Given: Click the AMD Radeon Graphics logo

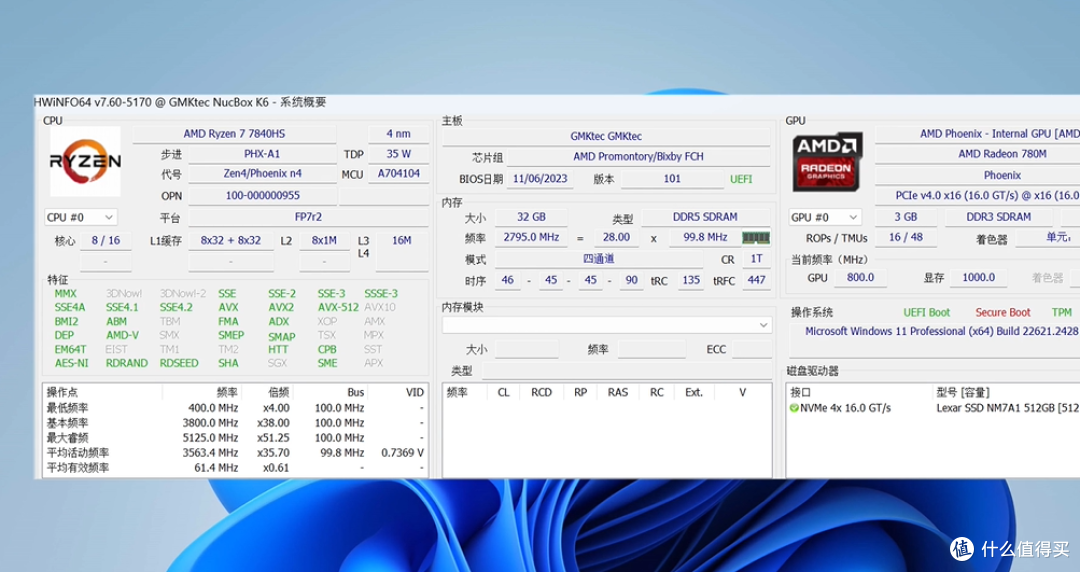Looking at the screenshot, I should [x=826, y=162].
